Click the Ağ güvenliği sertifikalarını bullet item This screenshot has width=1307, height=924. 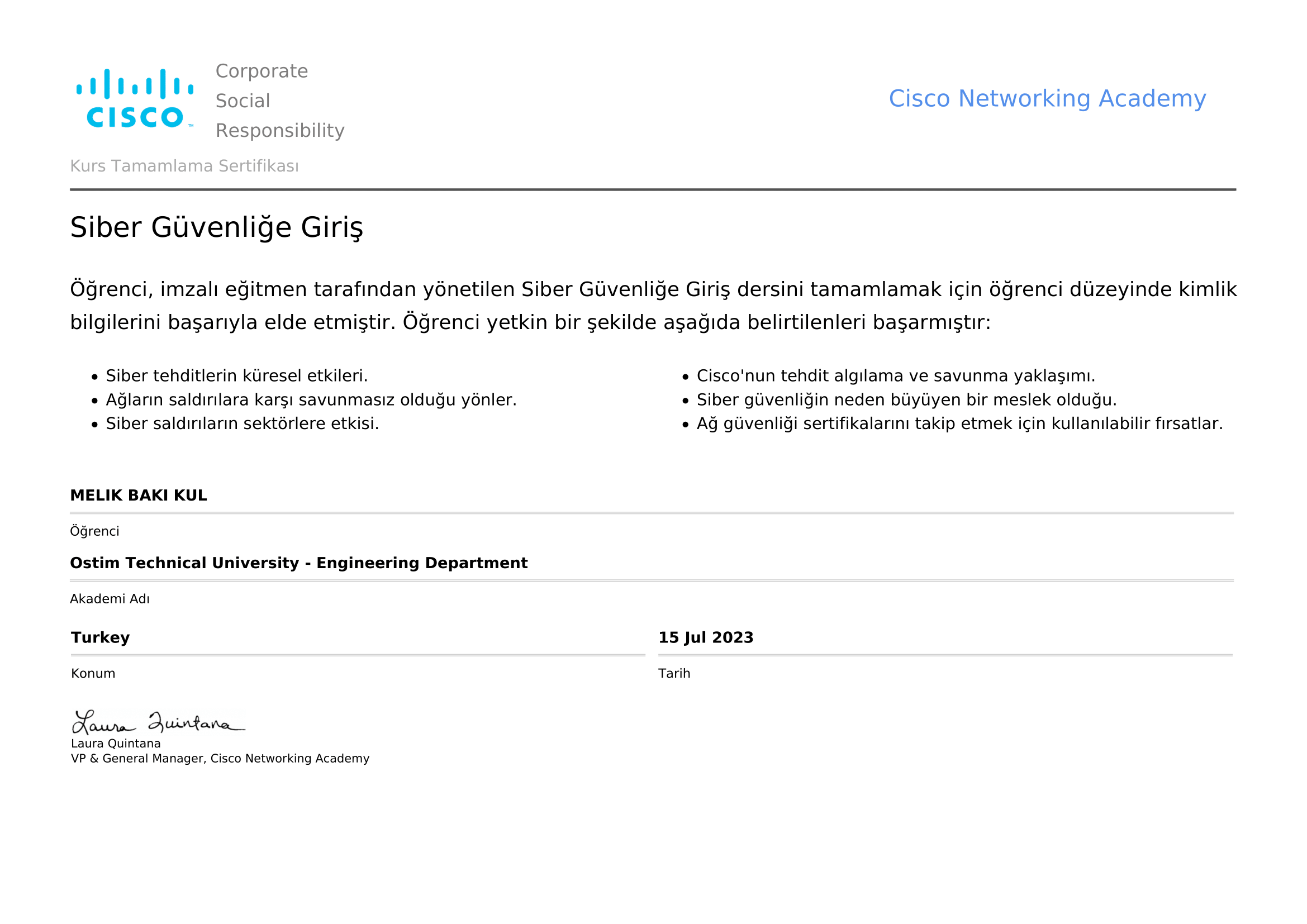tap(959, 424)
